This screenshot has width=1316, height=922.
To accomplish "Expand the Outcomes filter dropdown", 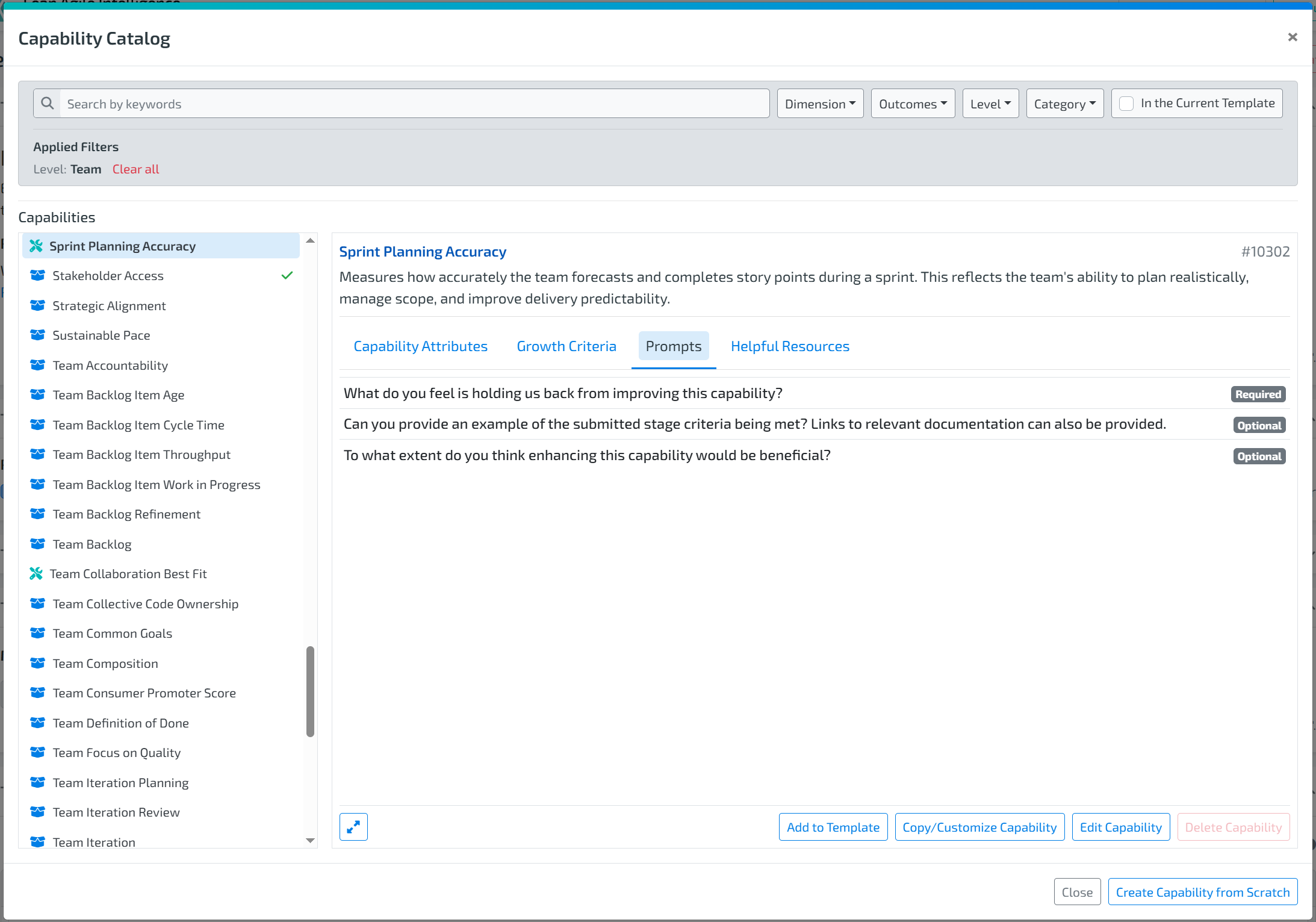I will click(913, 104).
